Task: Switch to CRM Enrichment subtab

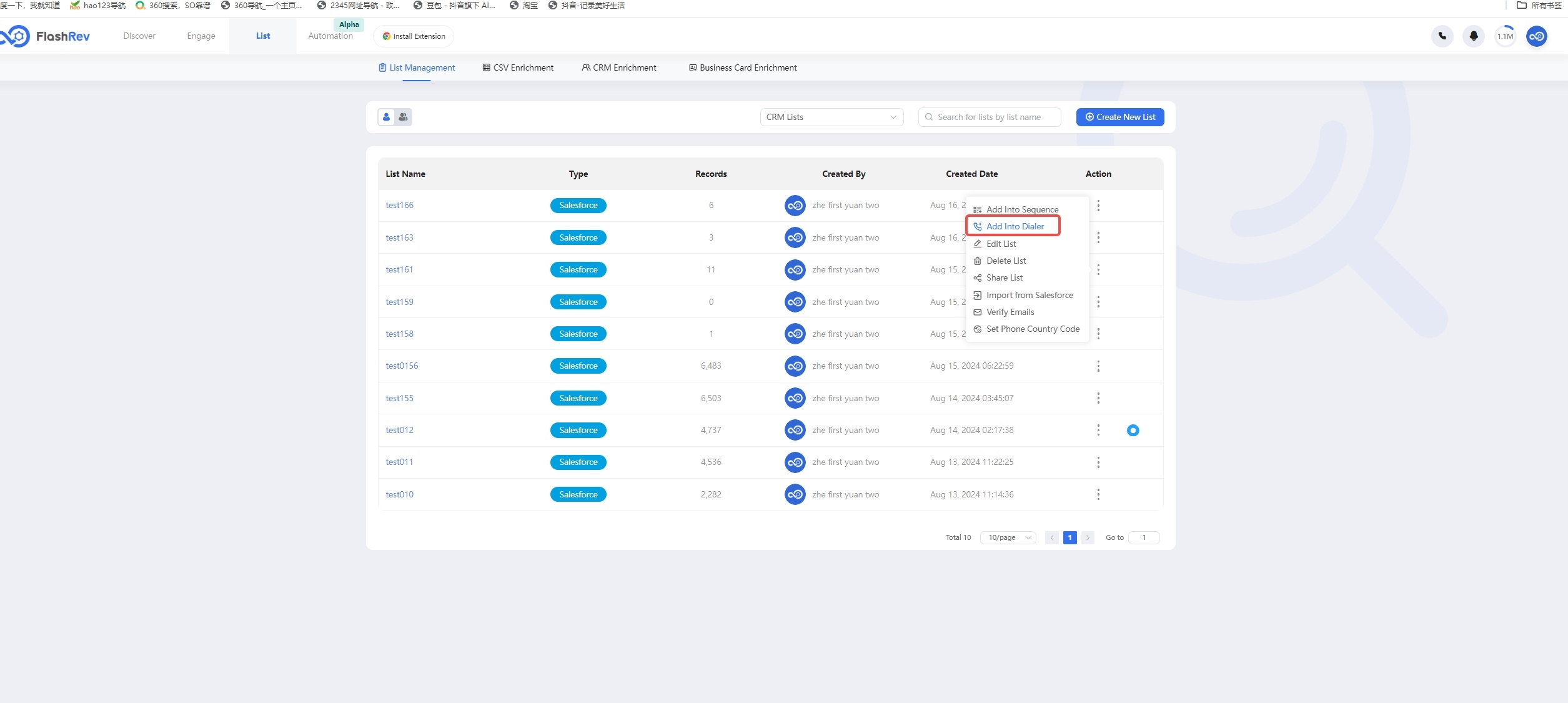Action: tap(619, 67)
